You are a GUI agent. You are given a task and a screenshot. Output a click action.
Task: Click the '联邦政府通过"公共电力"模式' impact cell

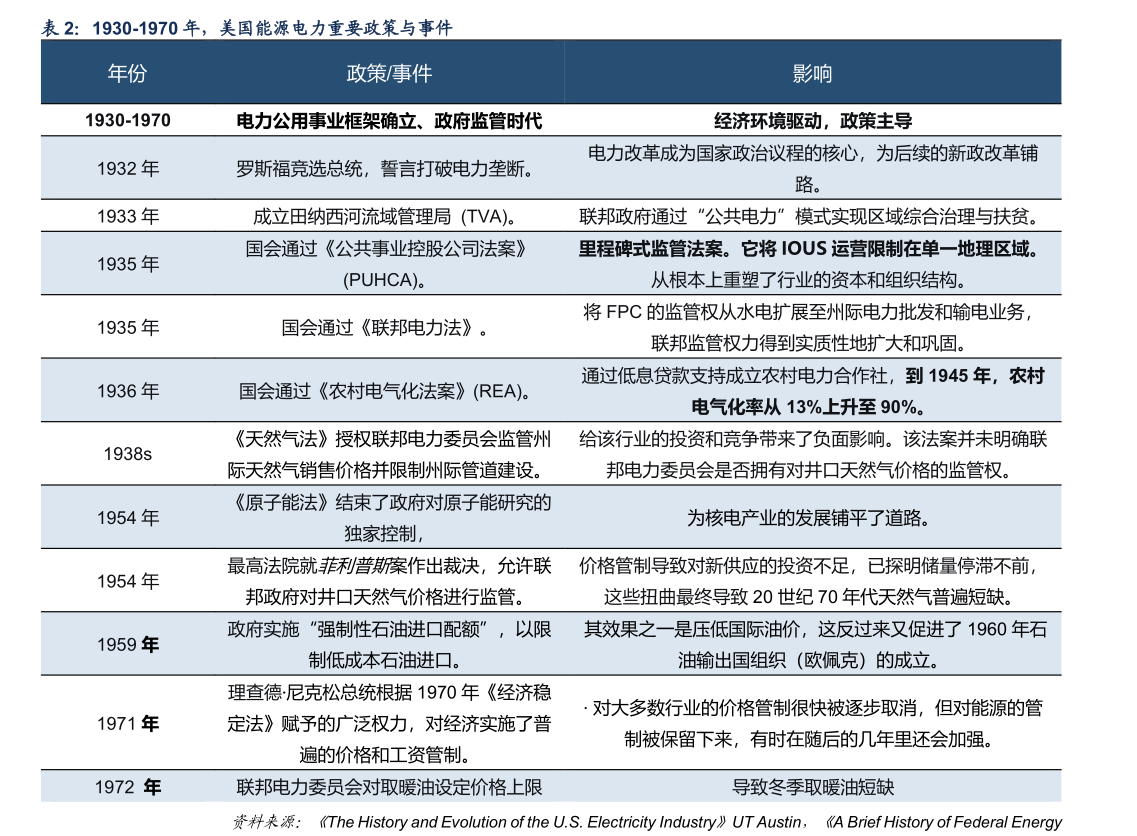(x=812, y=216)
